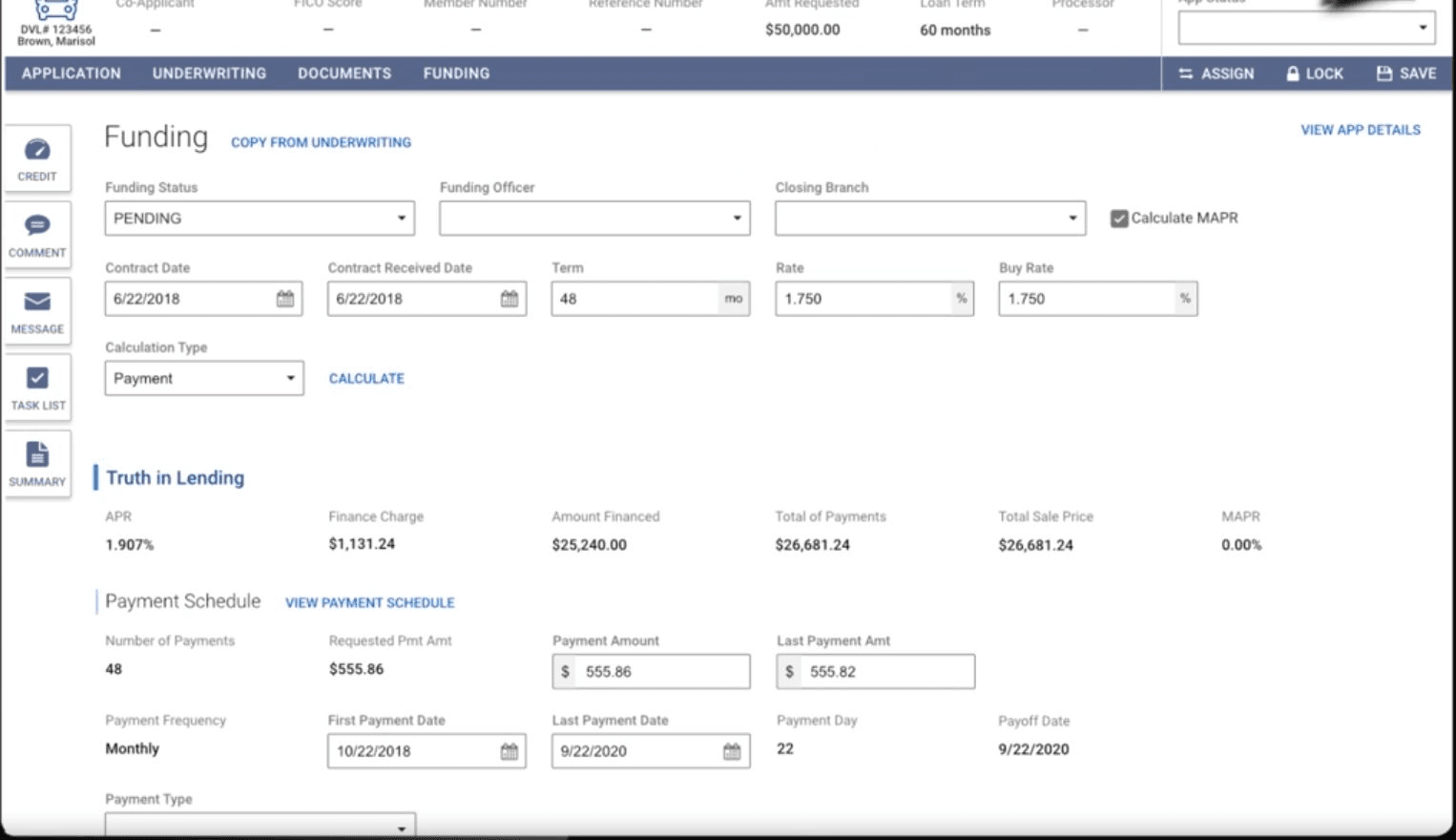The width and height of the screenshot is (1456, 840).
Task: Open the Calculation Type dropdown
Action: click(x=204, y=378)
